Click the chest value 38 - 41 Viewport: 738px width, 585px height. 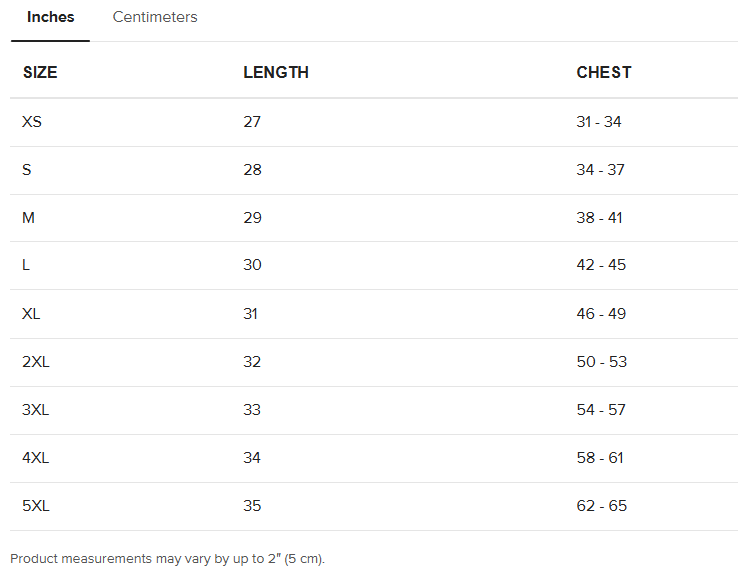pyautogui.click(x=600, y=218)
